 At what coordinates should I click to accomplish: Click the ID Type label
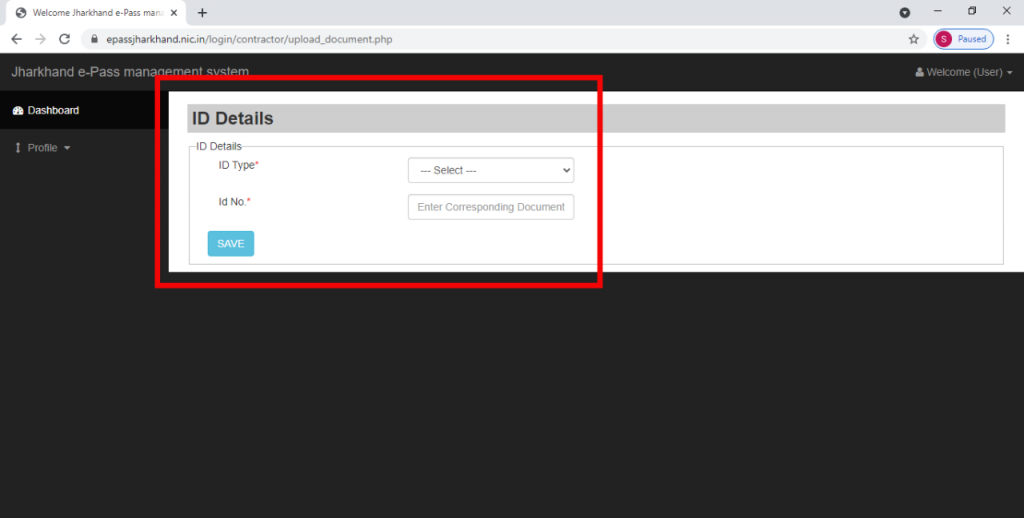pyautogui.click(x=238, y=165)
